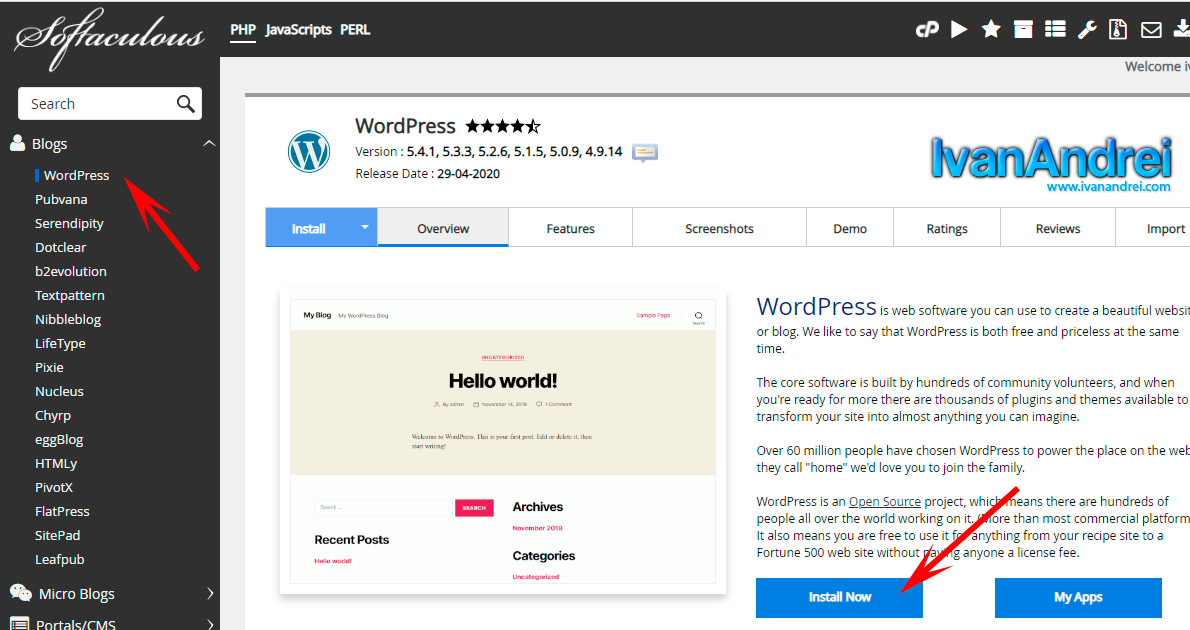The width and height of the screenshot is (1190, 630).
Task: Follow the Open Source link
Action: 884,501
